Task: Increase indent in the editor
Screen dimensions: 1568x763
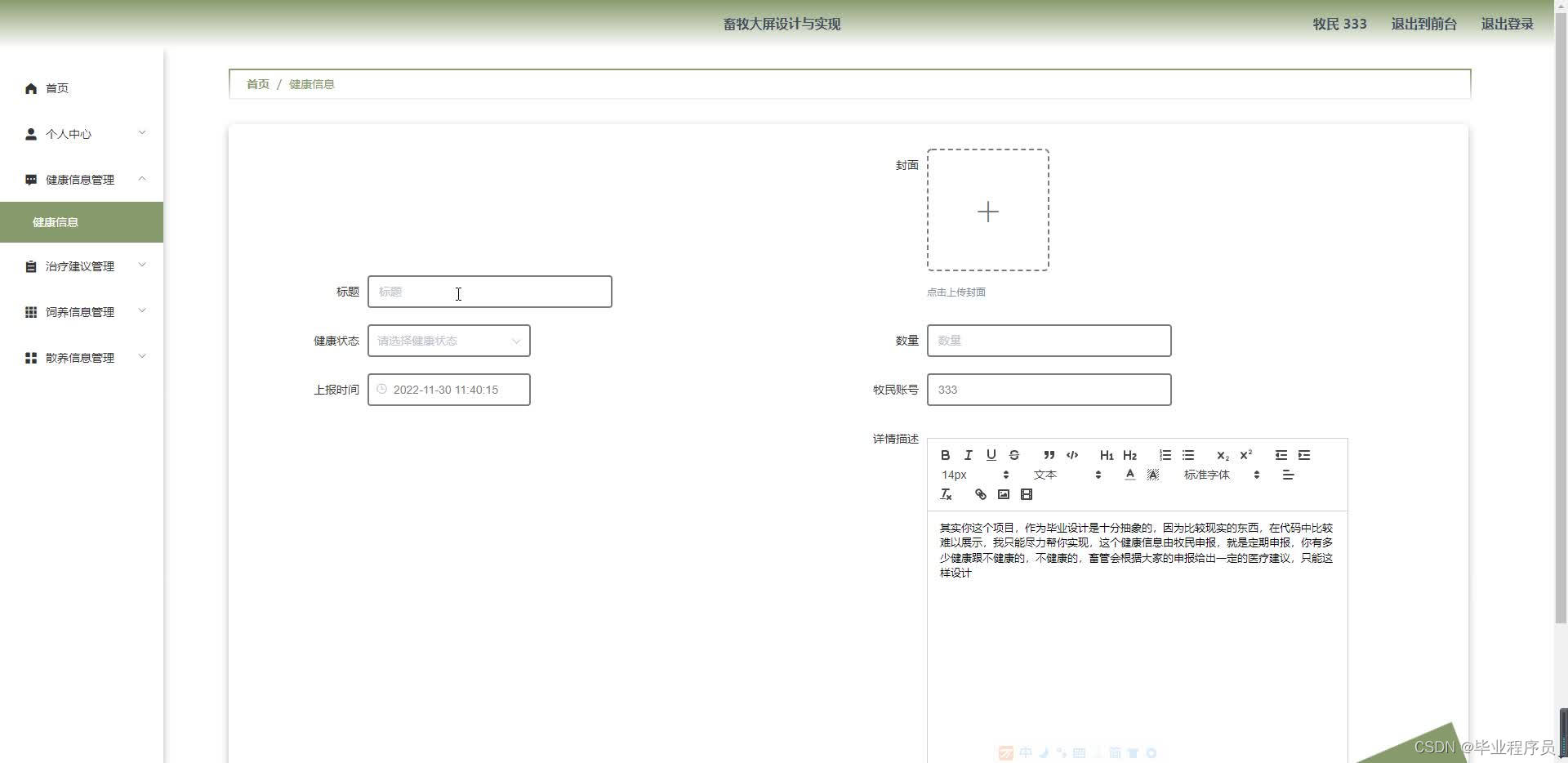Action: 1303,455
